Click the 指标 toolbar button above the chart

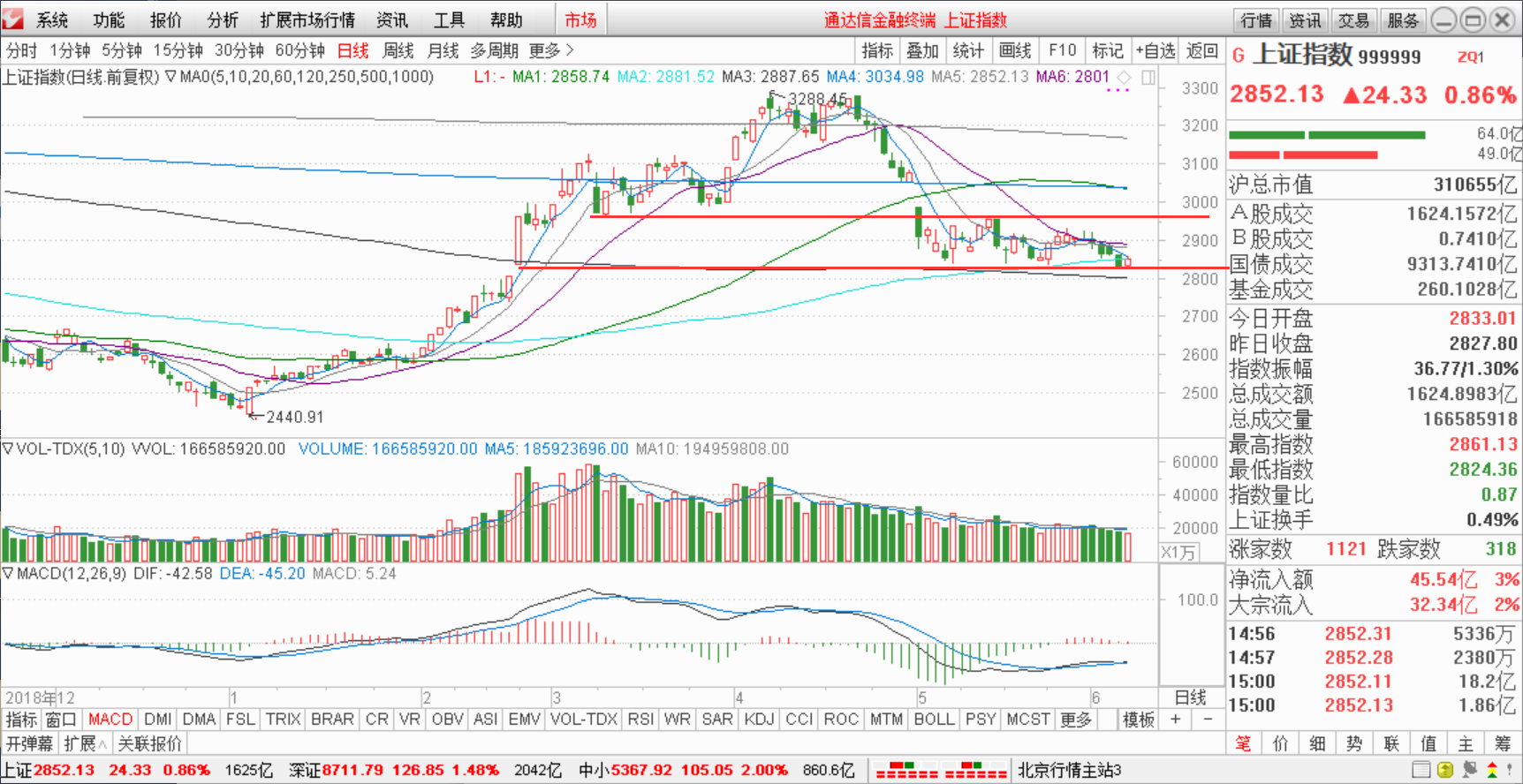877,50
